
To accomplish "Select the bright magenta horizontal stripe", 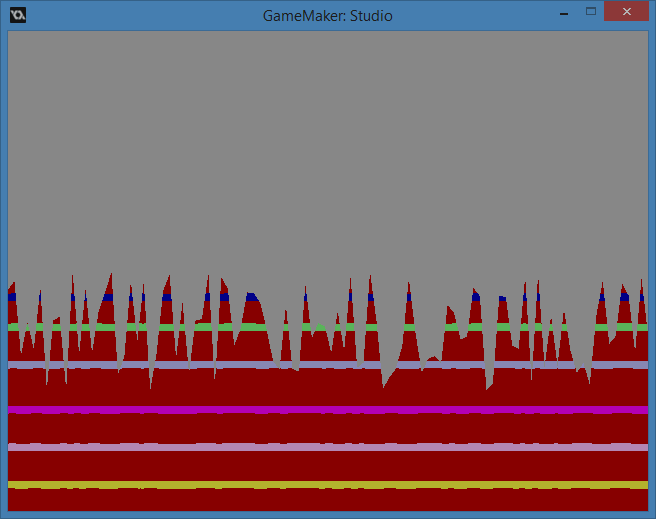I will tap(327, 410).
